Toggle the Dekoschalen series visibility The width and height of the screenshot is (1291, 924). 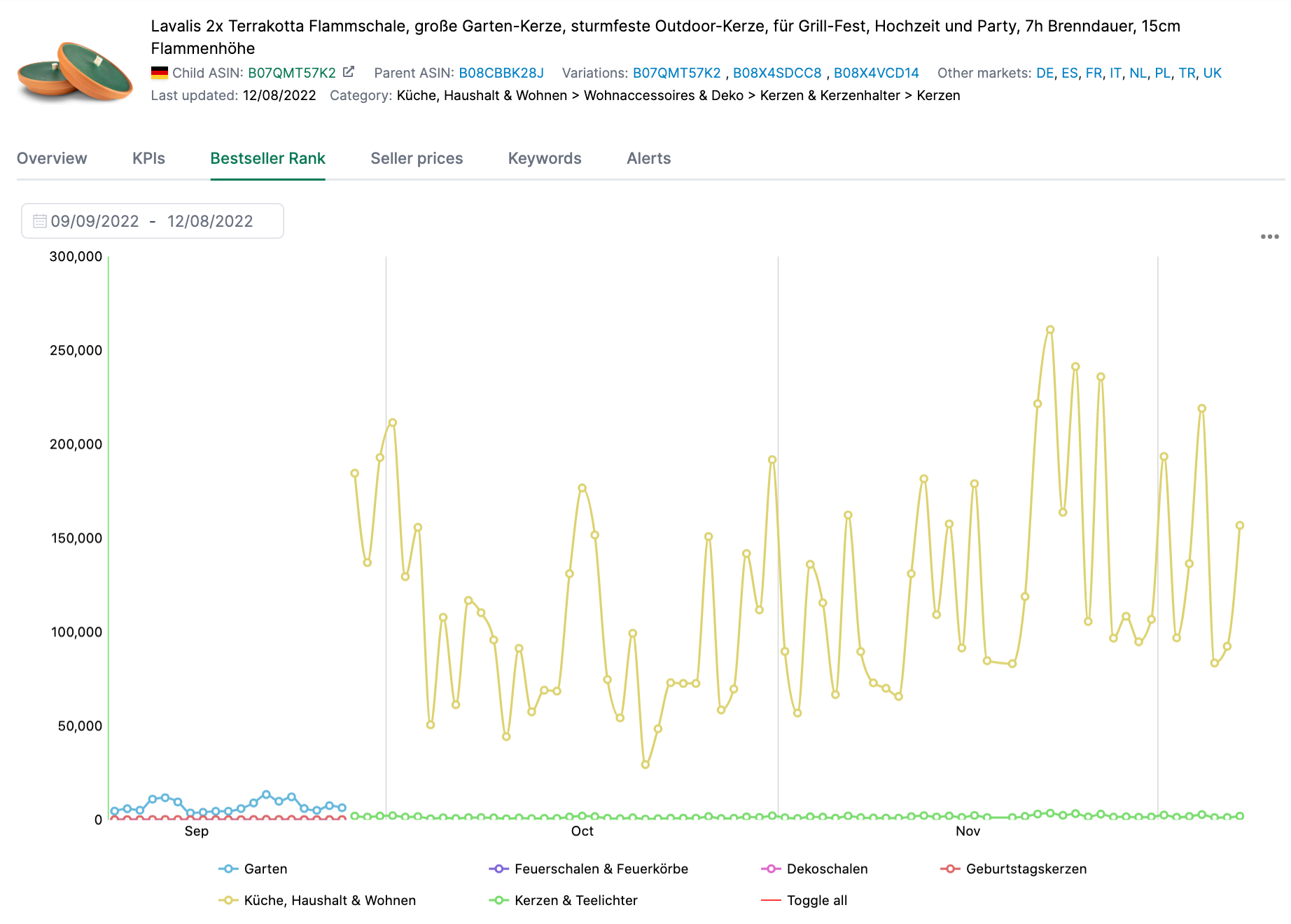826,869
